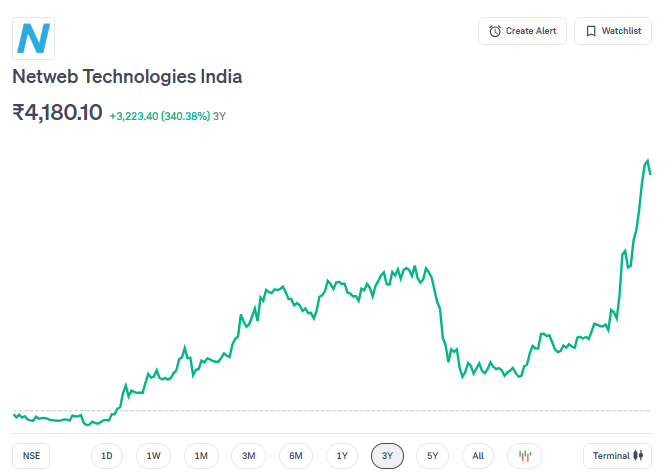This screenshot has height=473, width=669.
Task: Click the alarm clock icon for alerts
Action: click(495, 31)
